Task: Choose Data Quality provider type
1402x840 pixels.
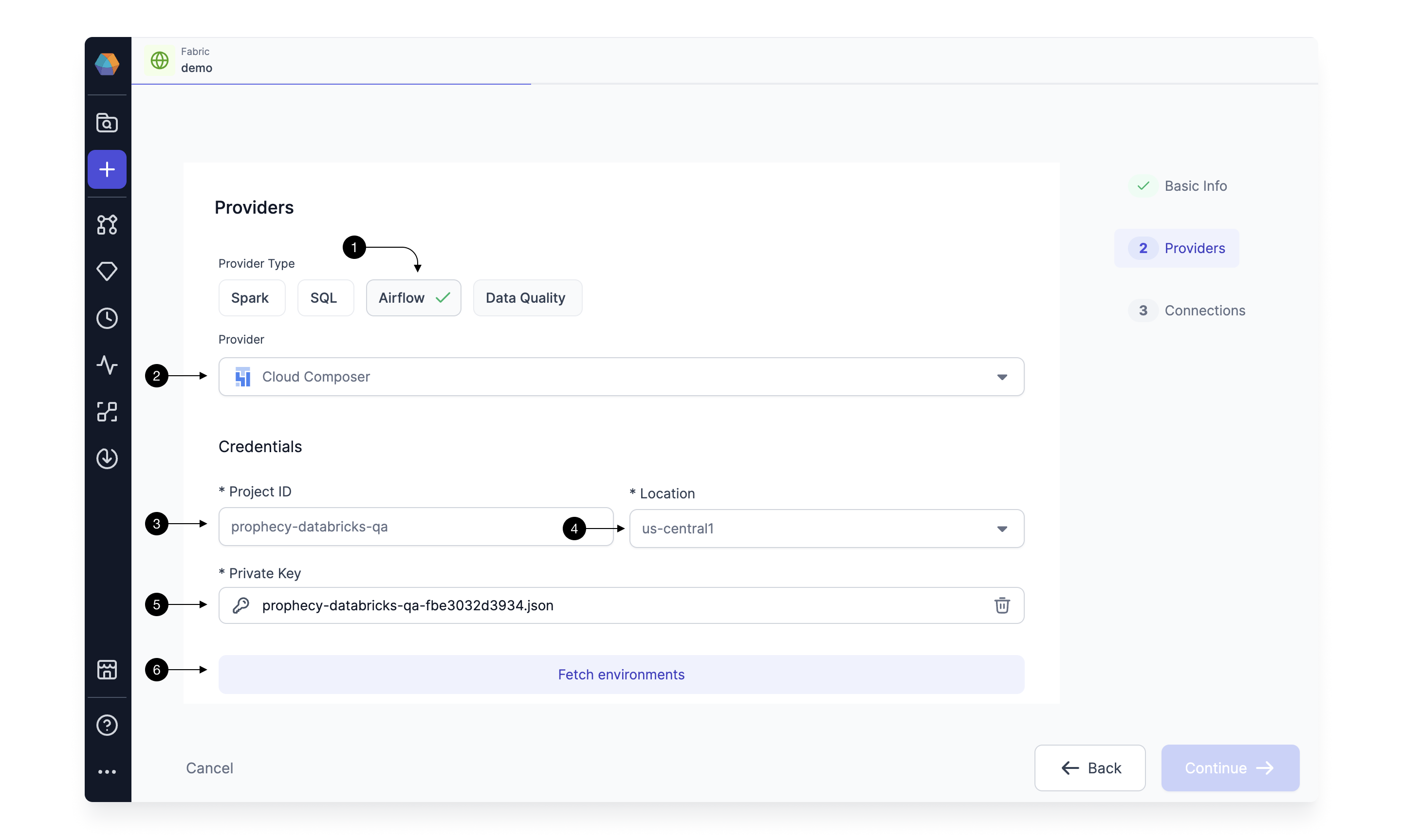Action: (527, 298)
